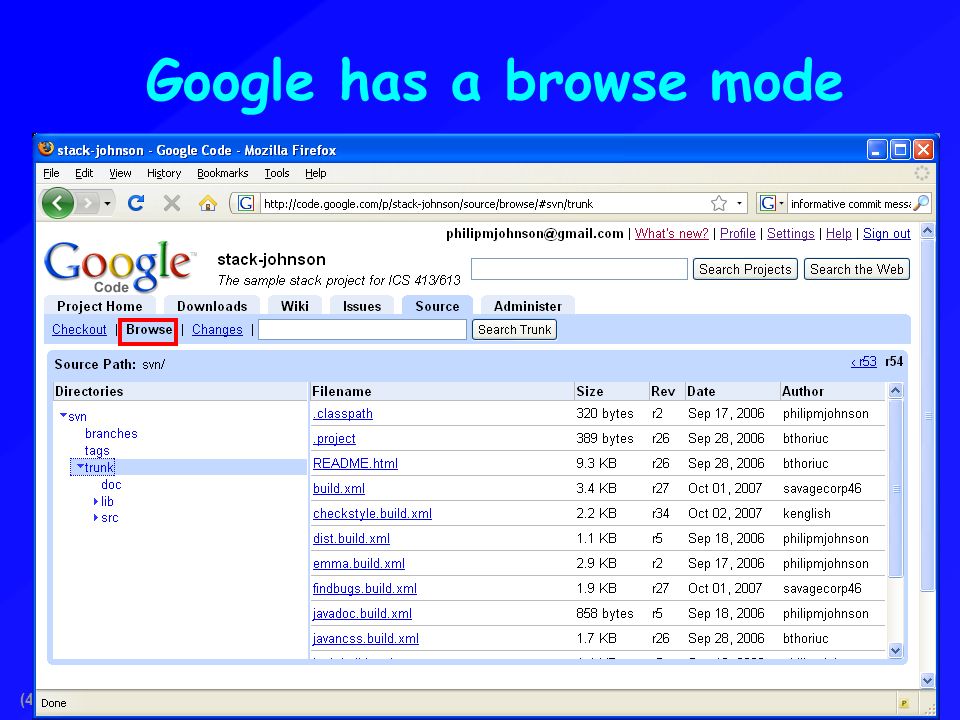Click the trunk search input field

(x=362, y=329)
